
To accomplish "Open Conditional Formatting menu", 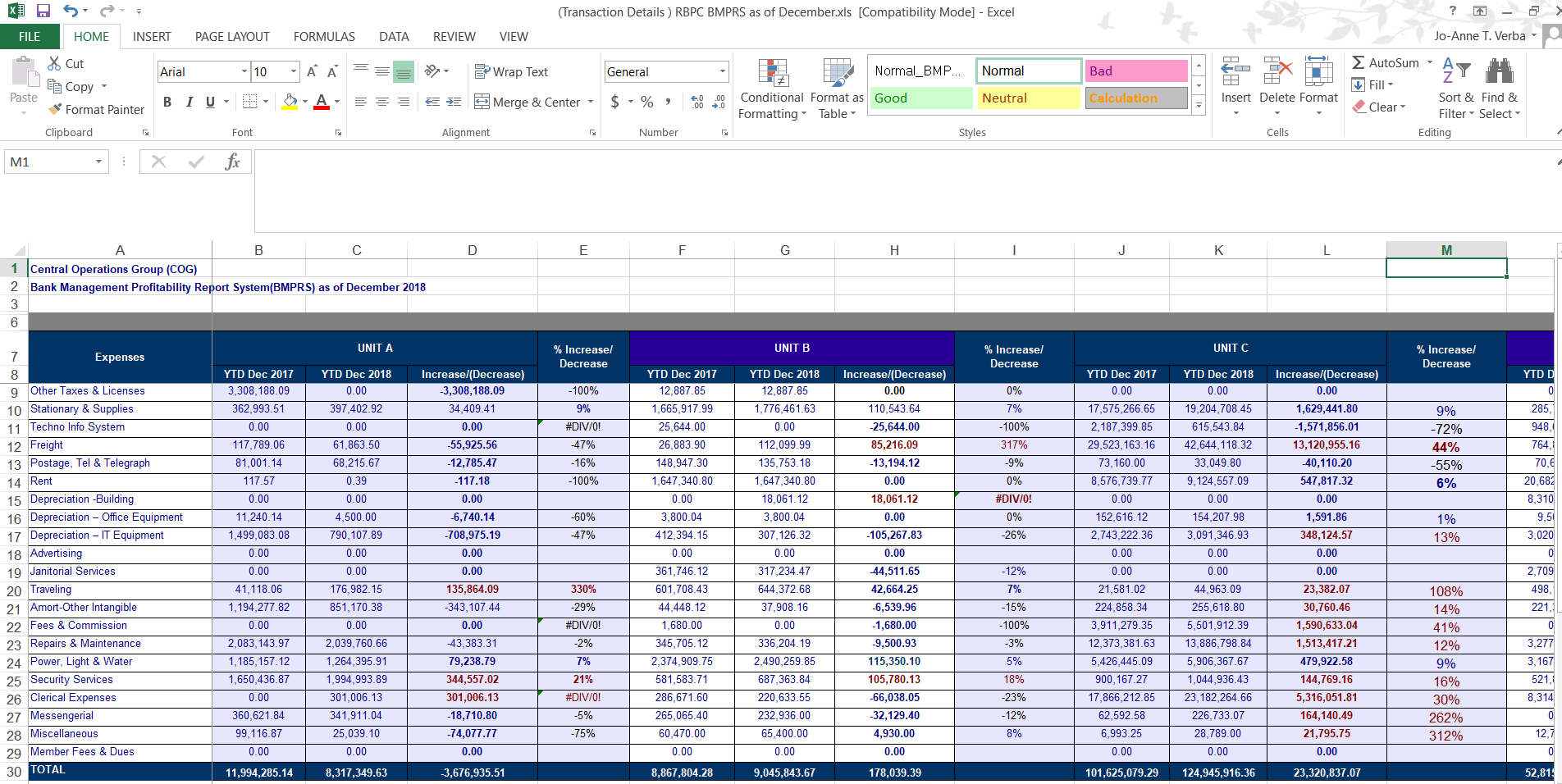I will [x=772, y=89].
